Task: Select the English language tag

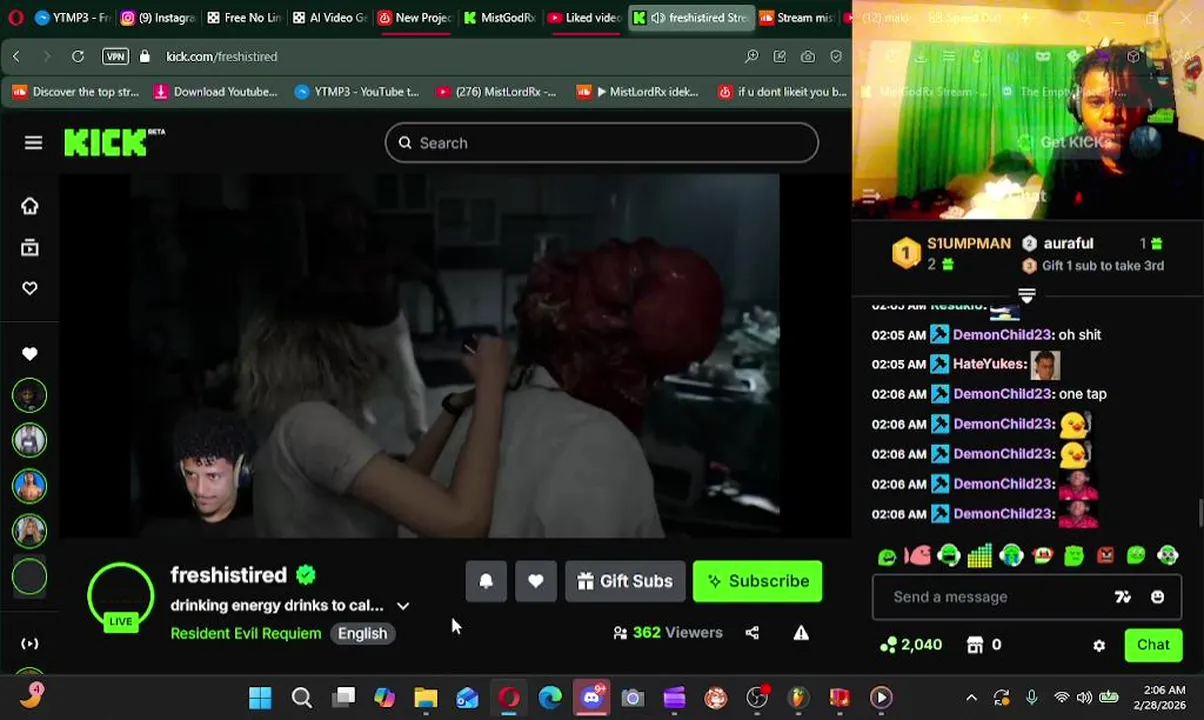Action: [362, 633]
